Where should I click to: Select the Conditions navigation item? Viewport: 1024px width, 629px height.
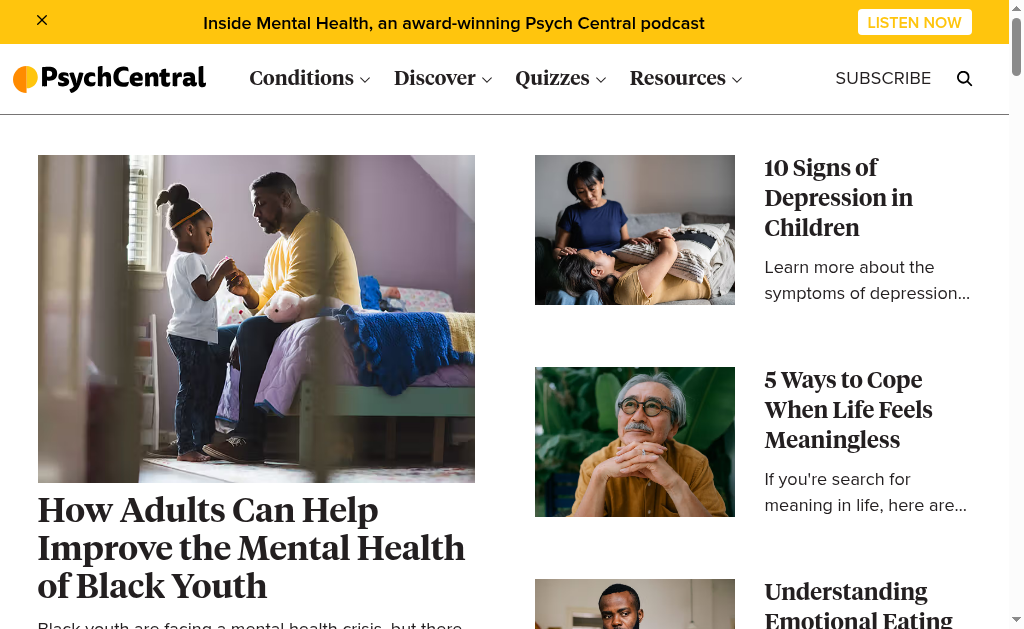302,78
